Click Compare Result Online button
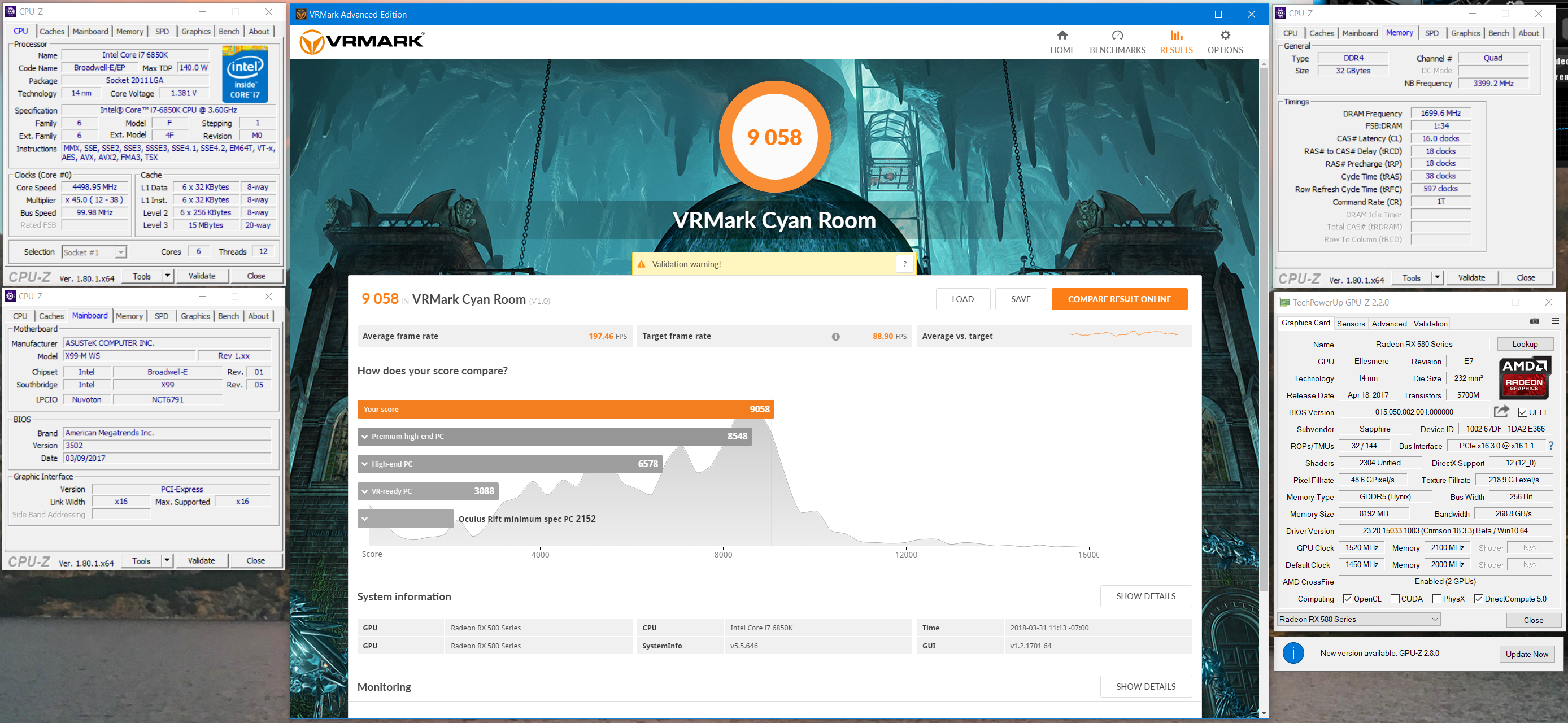This screenshot has height=723, width=1568. 1119,299
